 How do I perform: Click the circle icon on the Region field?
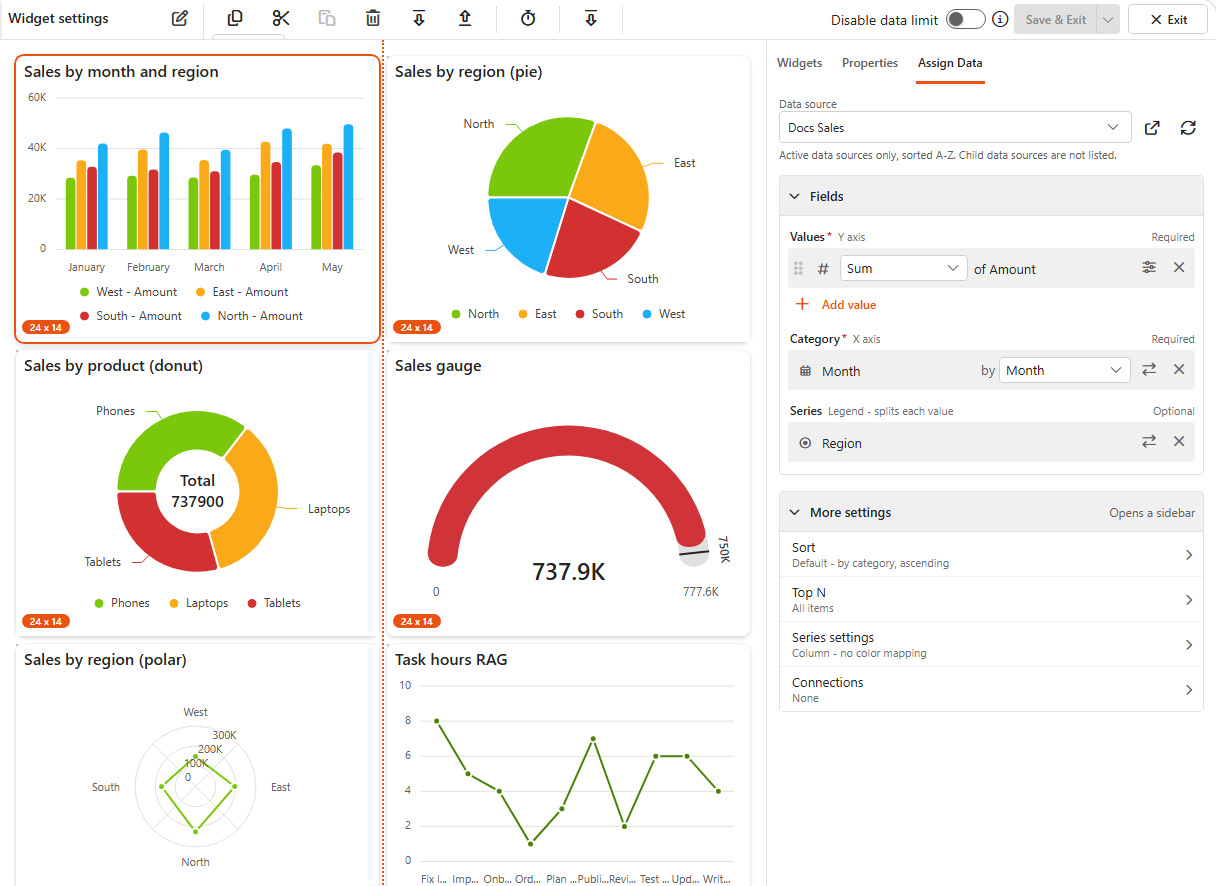(x=806, y=443)
